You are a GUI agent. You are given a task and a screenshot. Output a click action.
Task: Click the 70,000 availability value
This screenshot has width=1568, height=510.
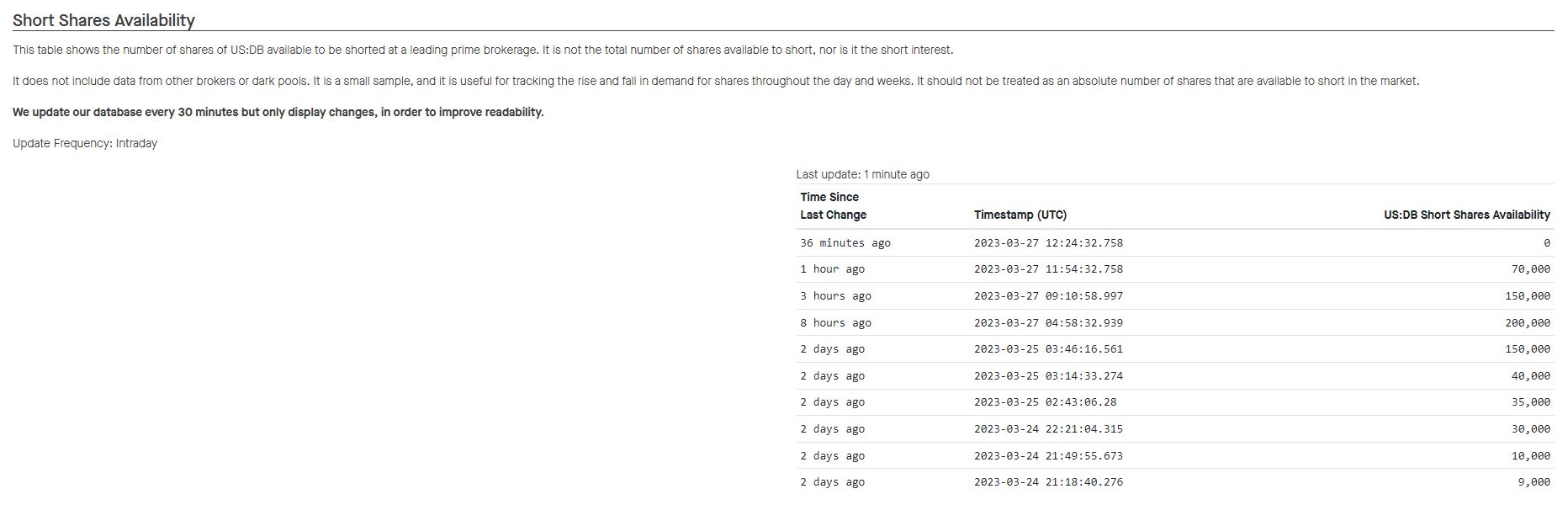(1530, 269)
